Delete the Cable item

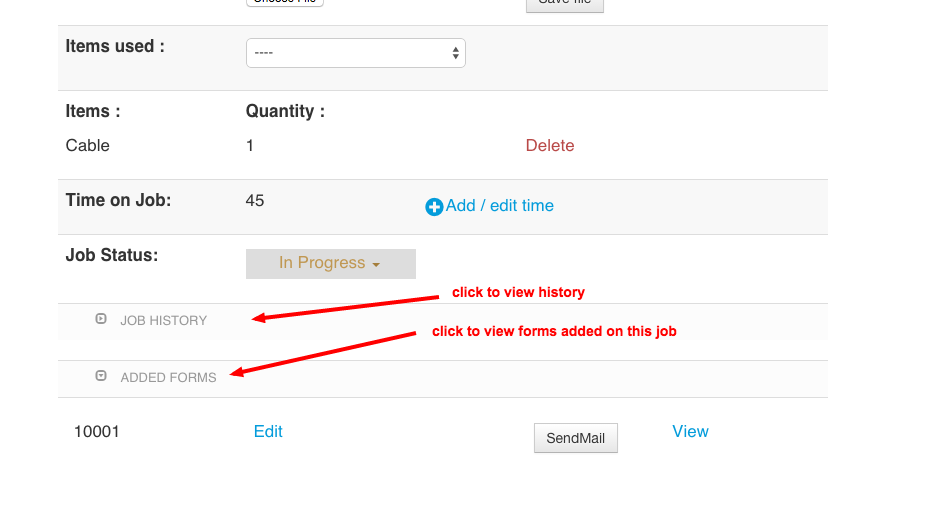click(x=550, y=146)
